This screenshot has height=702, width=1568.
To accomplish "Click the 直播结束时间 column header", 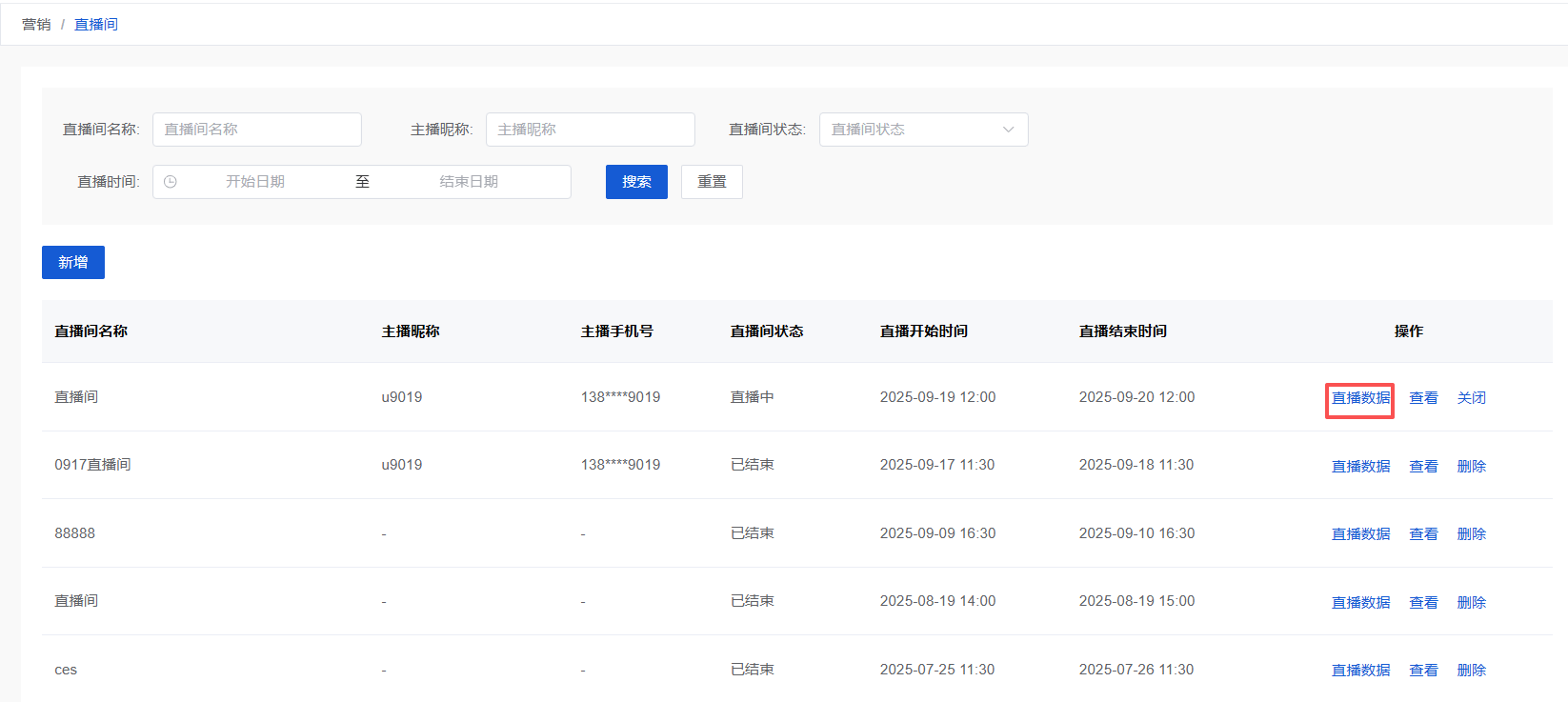I will point(1123,331).
